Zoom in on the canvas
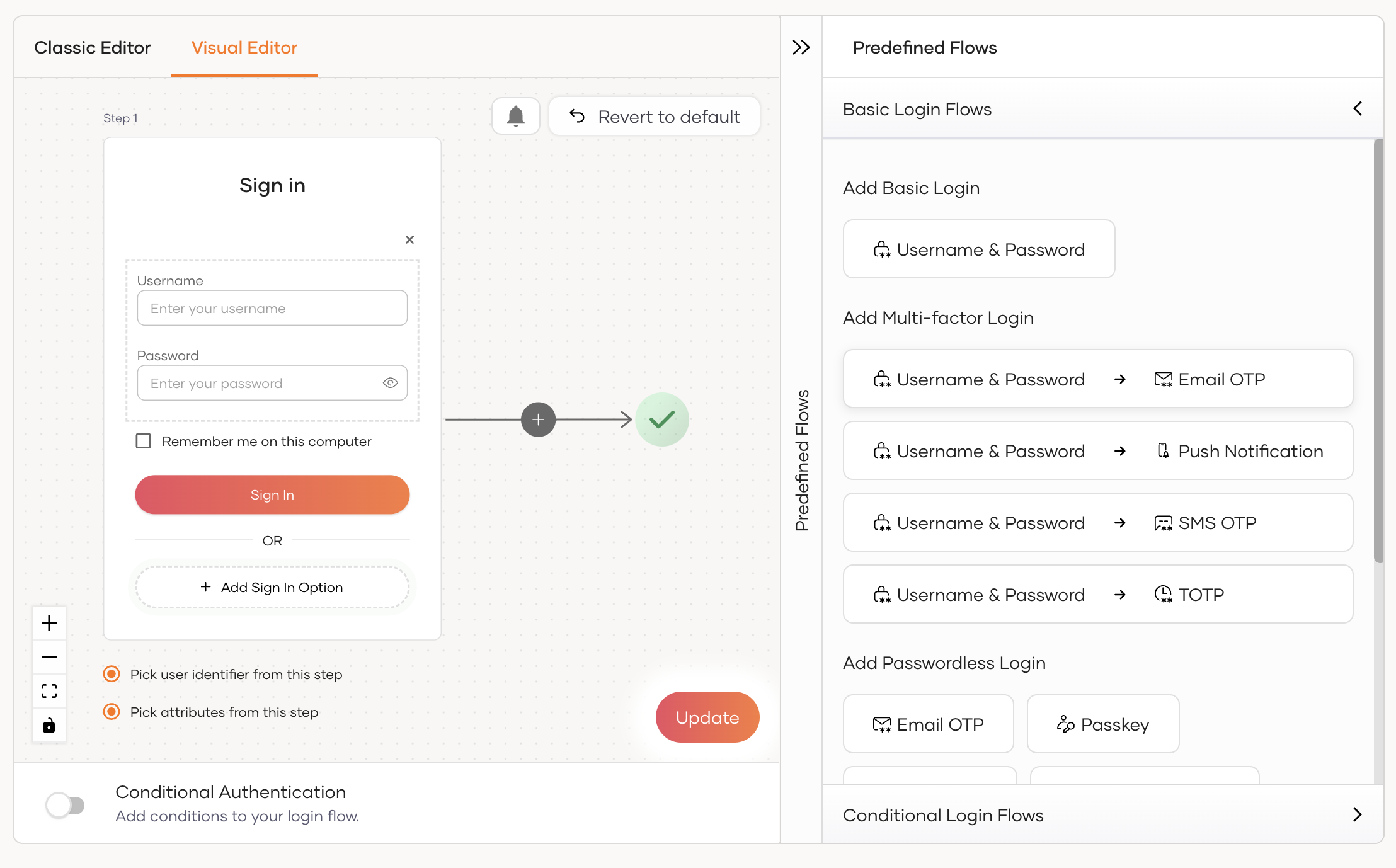The image size is (1396, 868). [49, 623]
